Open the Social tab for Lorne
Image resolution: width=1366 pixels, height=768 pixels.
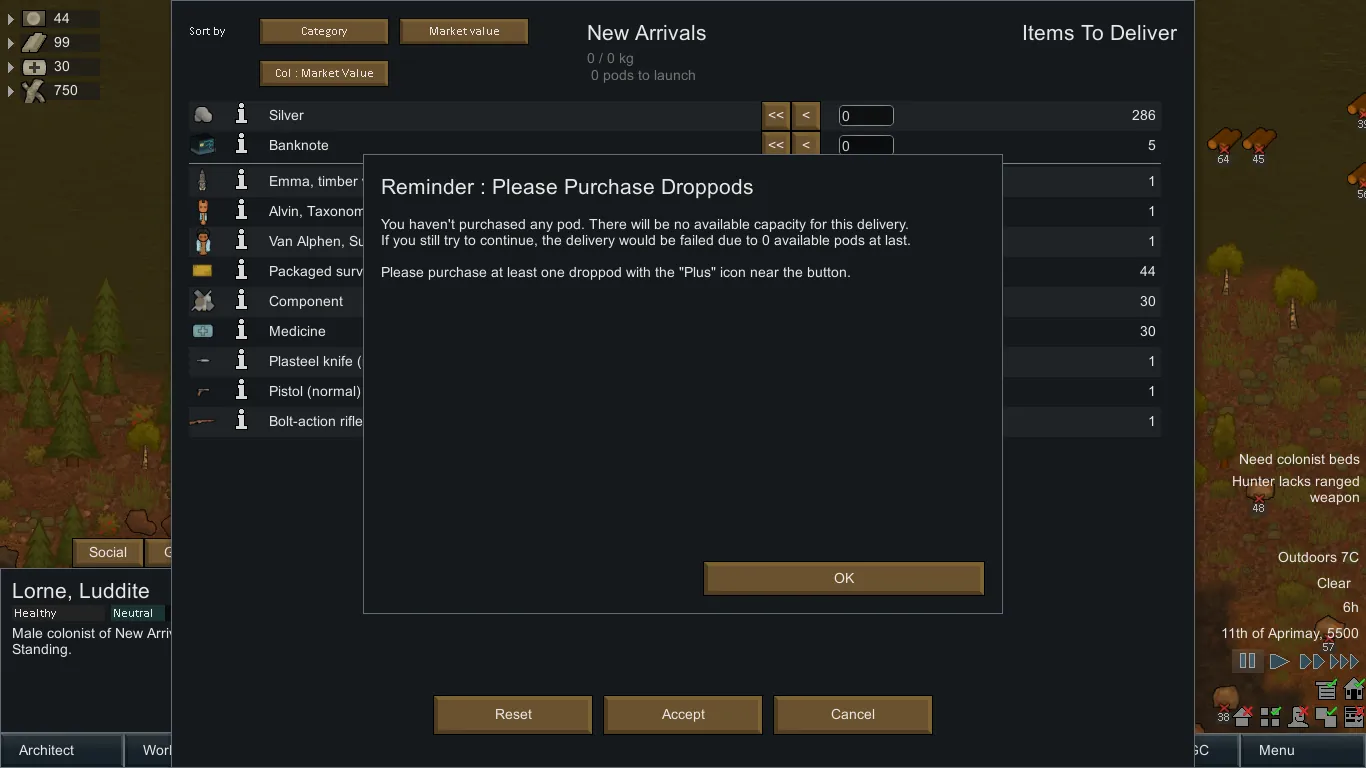pyautogui.click(x=107, y=552)
